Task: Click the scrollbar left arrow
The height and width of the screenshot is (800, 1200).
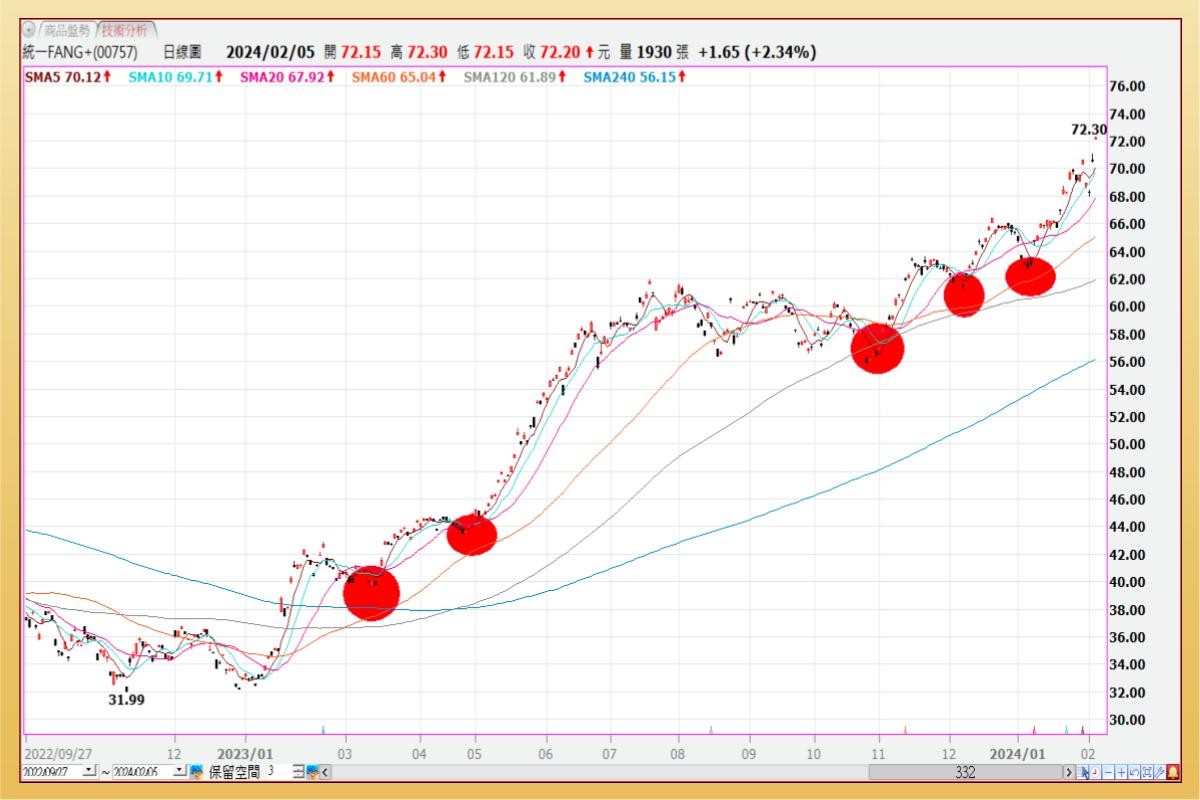Action: coord(324,772)
